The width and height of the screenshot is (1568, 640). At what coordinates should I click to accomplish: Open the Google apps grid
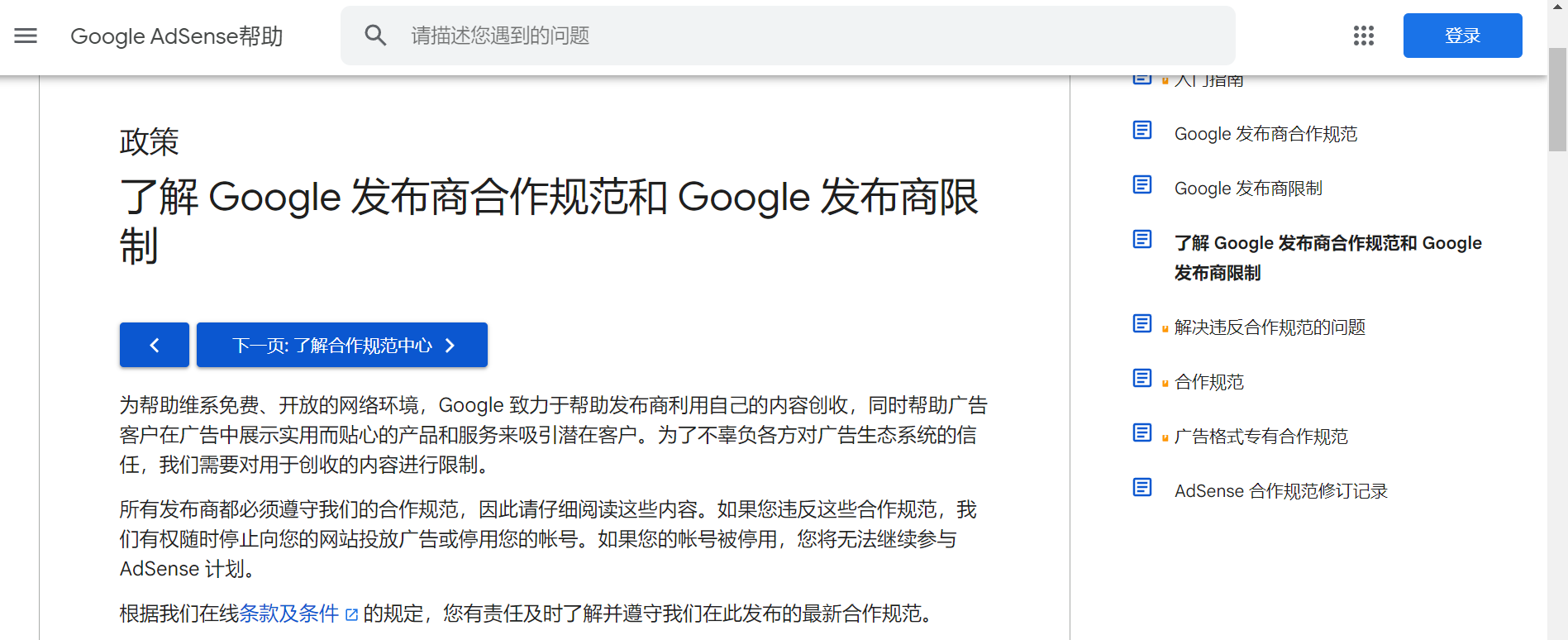[x=1364, y=36]
